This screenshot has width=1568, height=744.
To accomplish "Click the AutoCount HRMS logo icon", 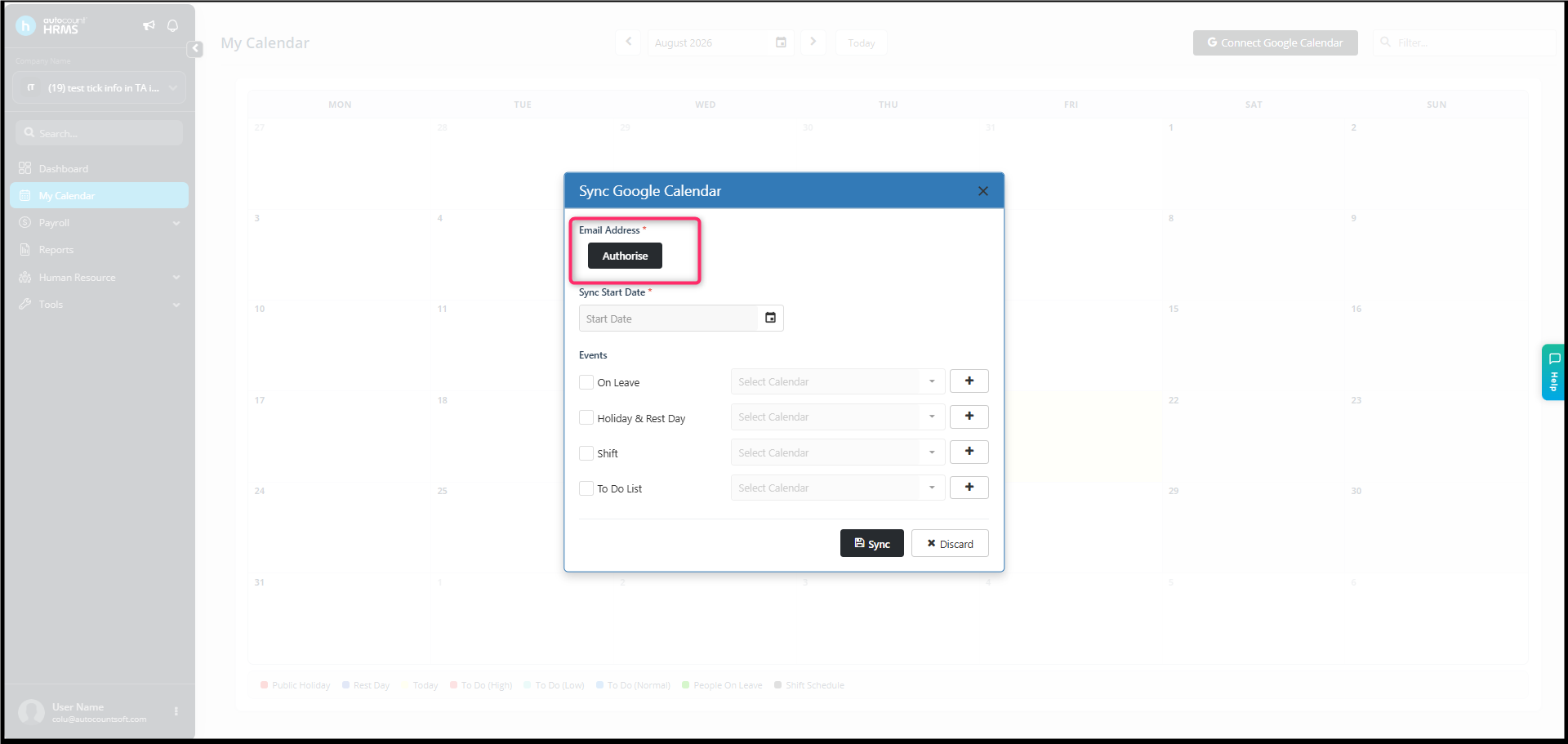I will [x=25, y=26].
